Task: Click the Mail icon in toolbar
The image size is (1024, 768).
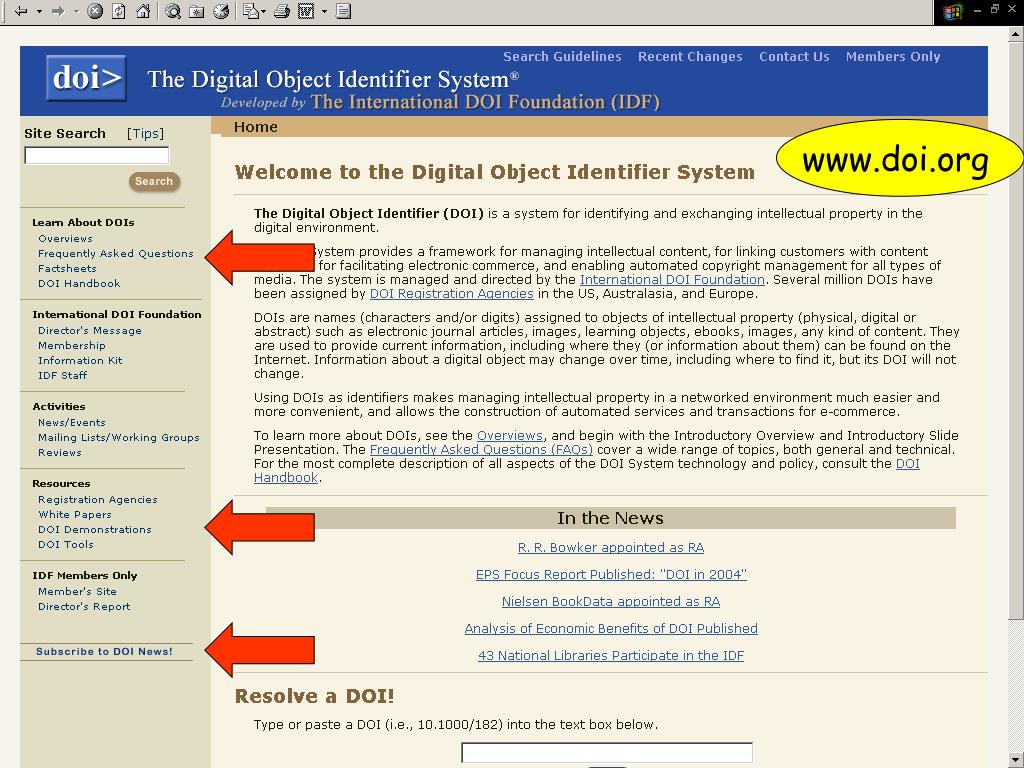Action: click(x=250, y=11)
